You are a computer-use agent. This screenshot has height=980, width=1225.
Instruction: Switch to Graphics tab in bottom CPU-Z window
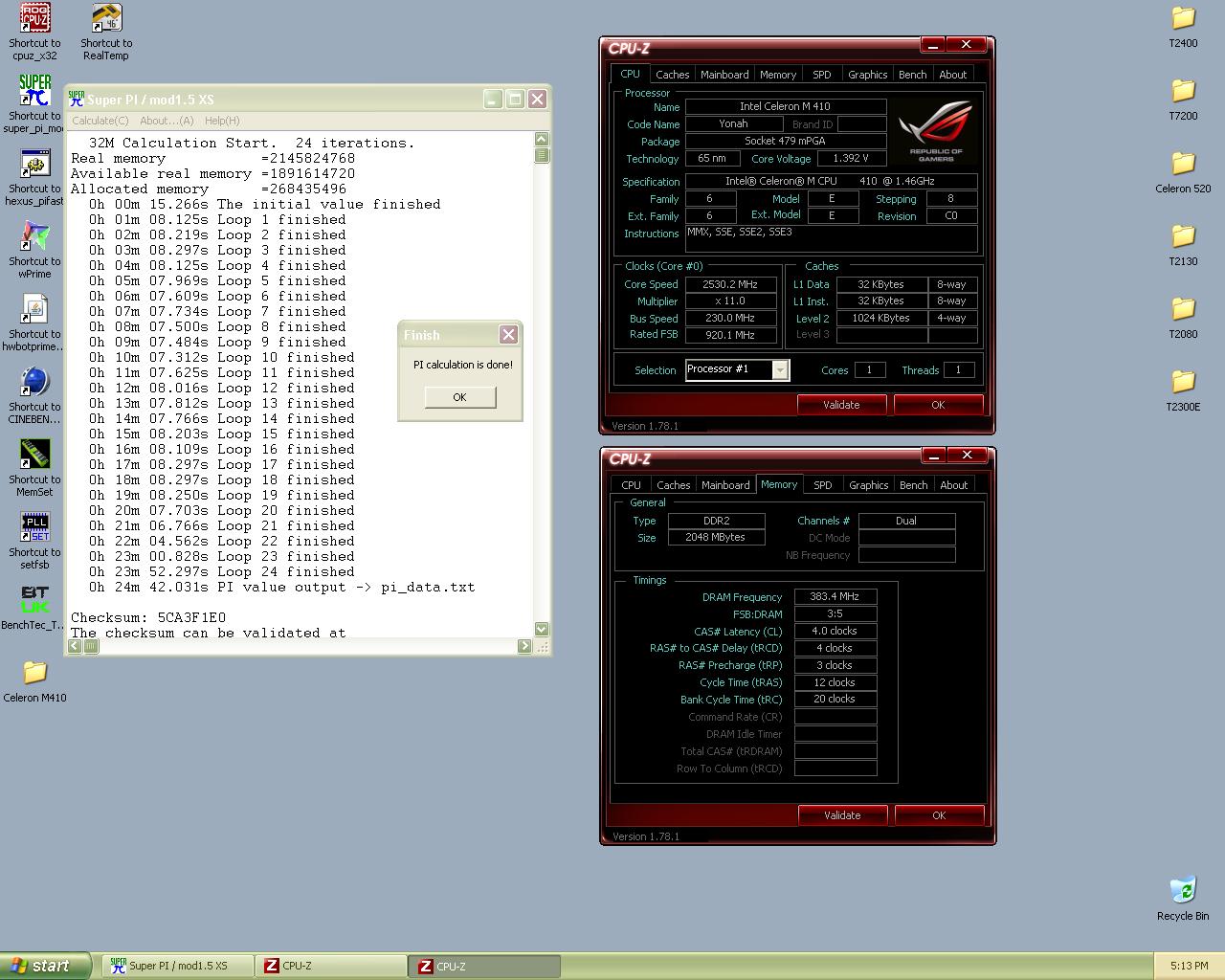coord(869,485)
